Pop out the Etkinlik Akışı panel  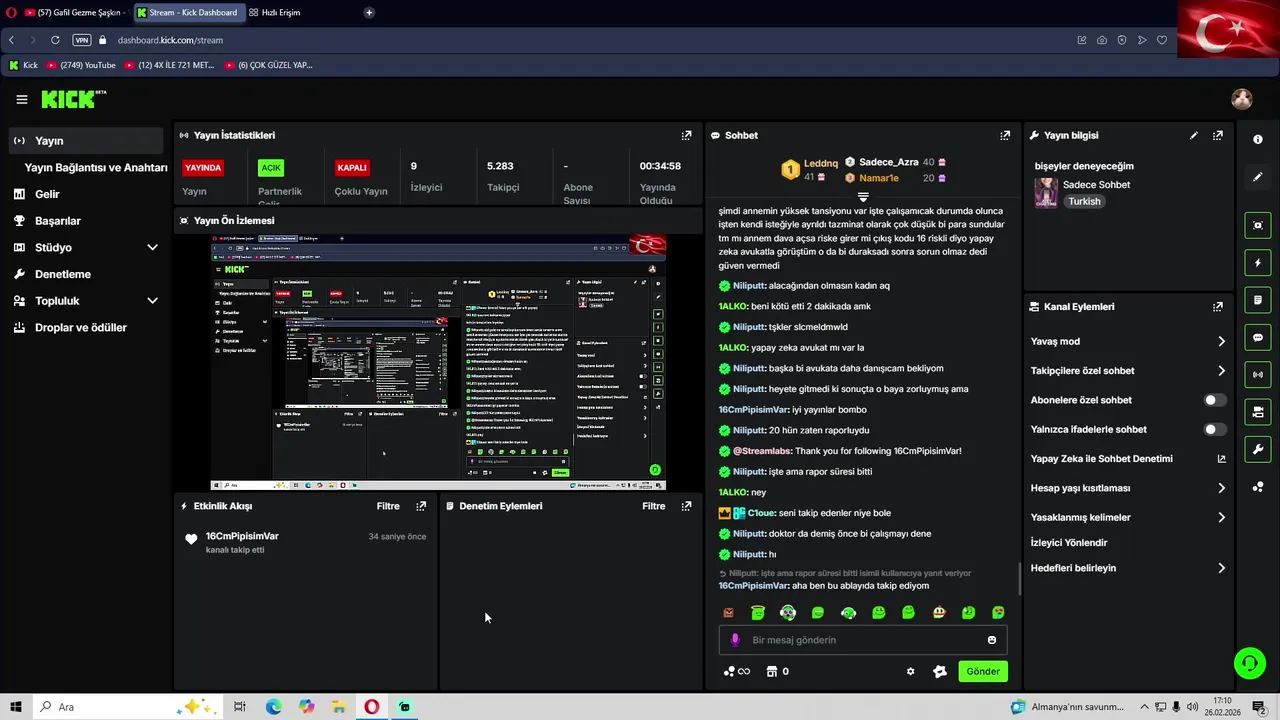421,506
